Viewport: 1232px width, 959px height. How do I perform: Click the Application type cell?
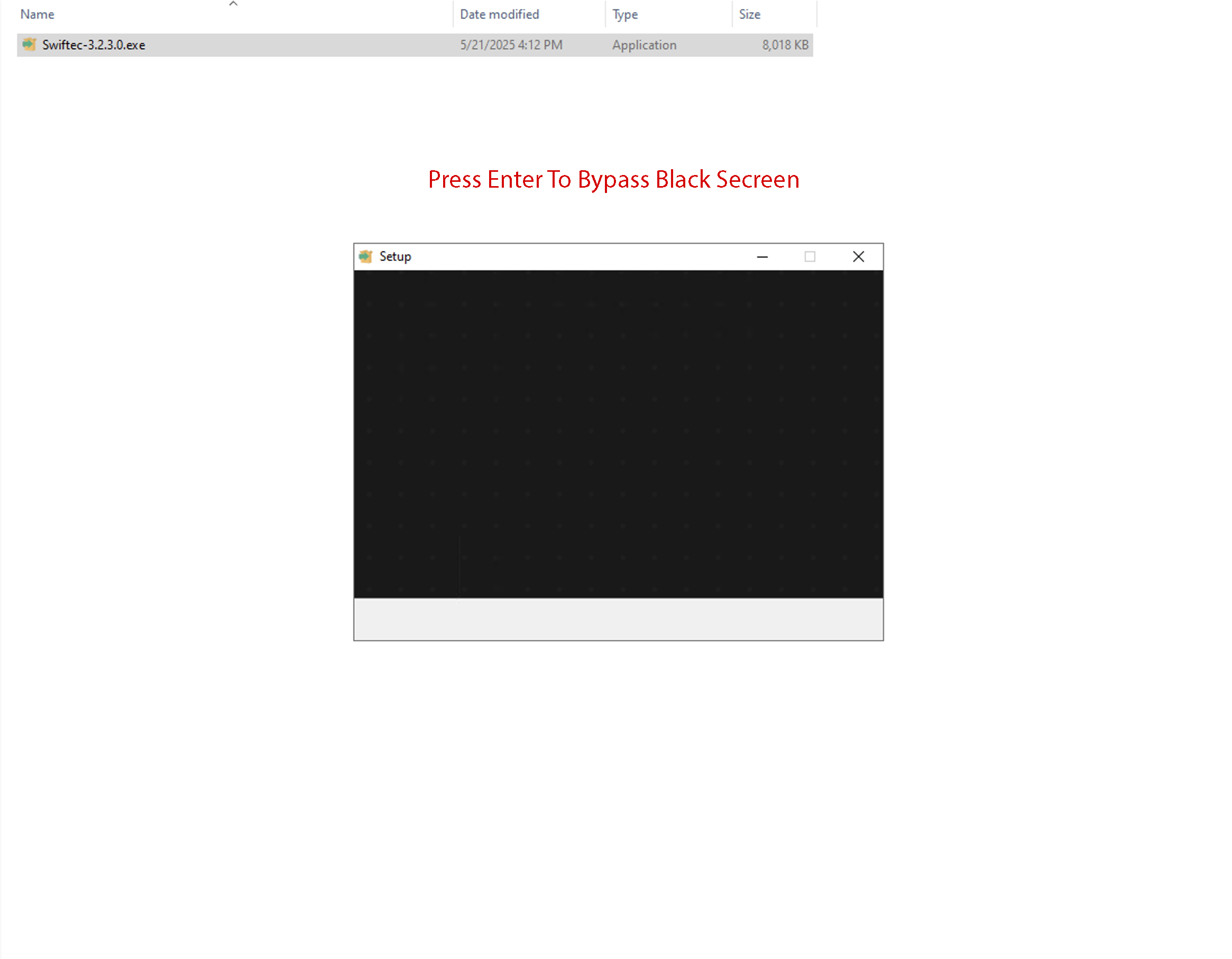[x=644, y=45]
